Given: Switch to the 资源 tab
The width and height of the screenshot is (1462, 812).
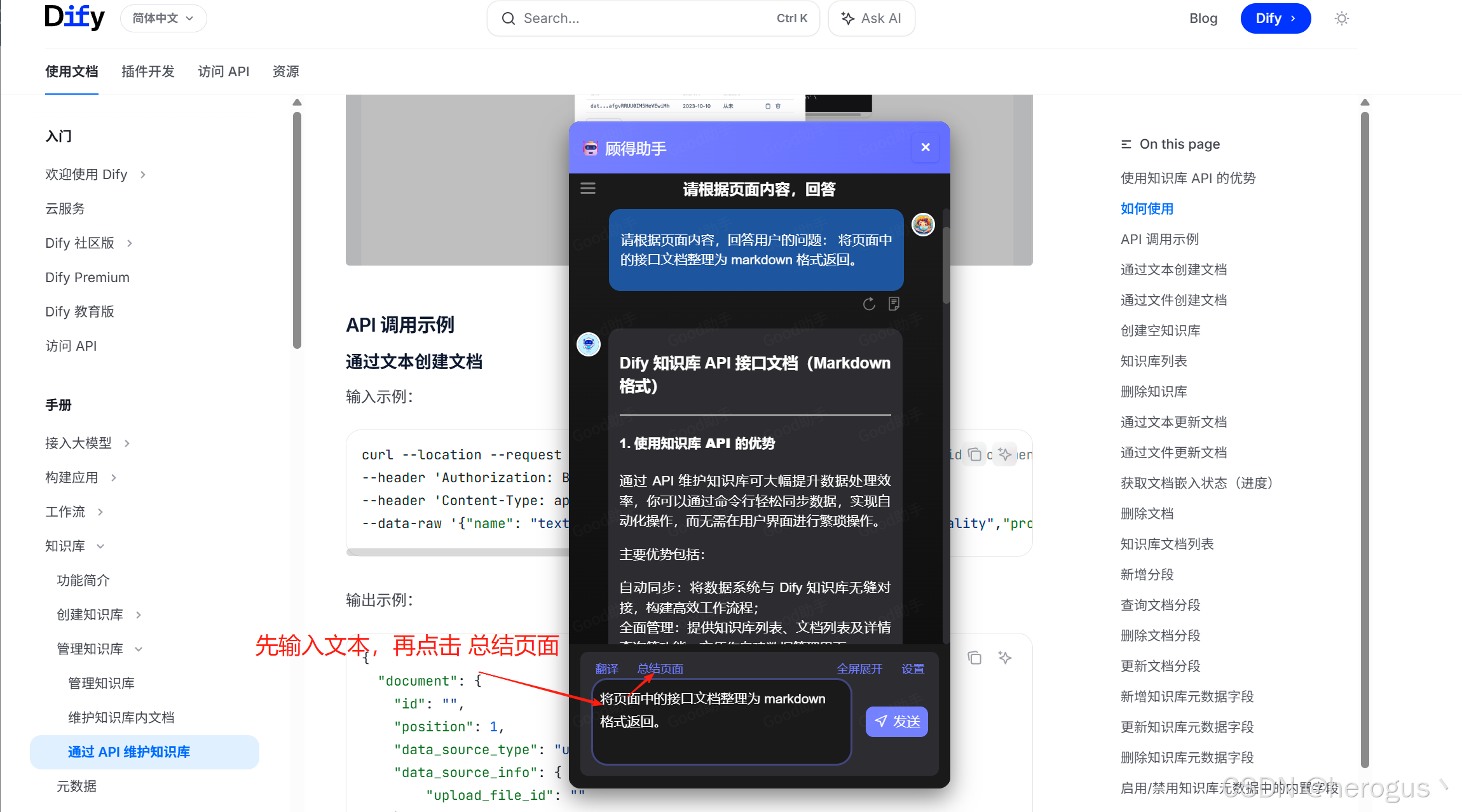Looking at the screenshot, I should (x=285, y=71).
